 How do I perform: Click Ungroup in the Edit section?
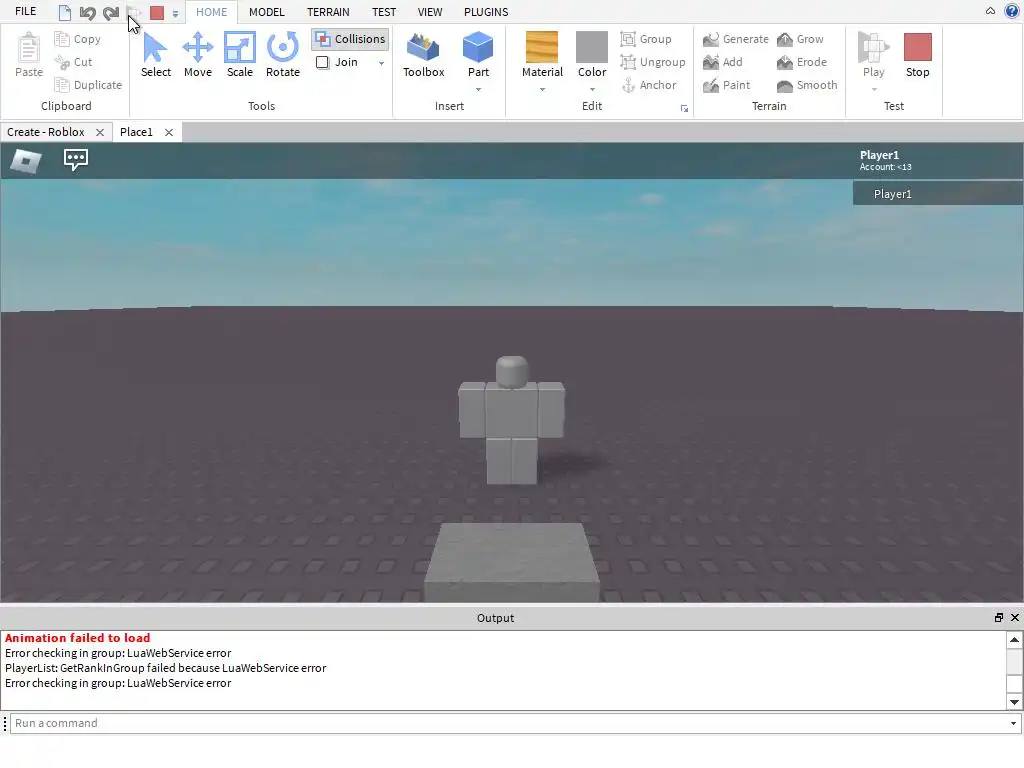(653, 62)
